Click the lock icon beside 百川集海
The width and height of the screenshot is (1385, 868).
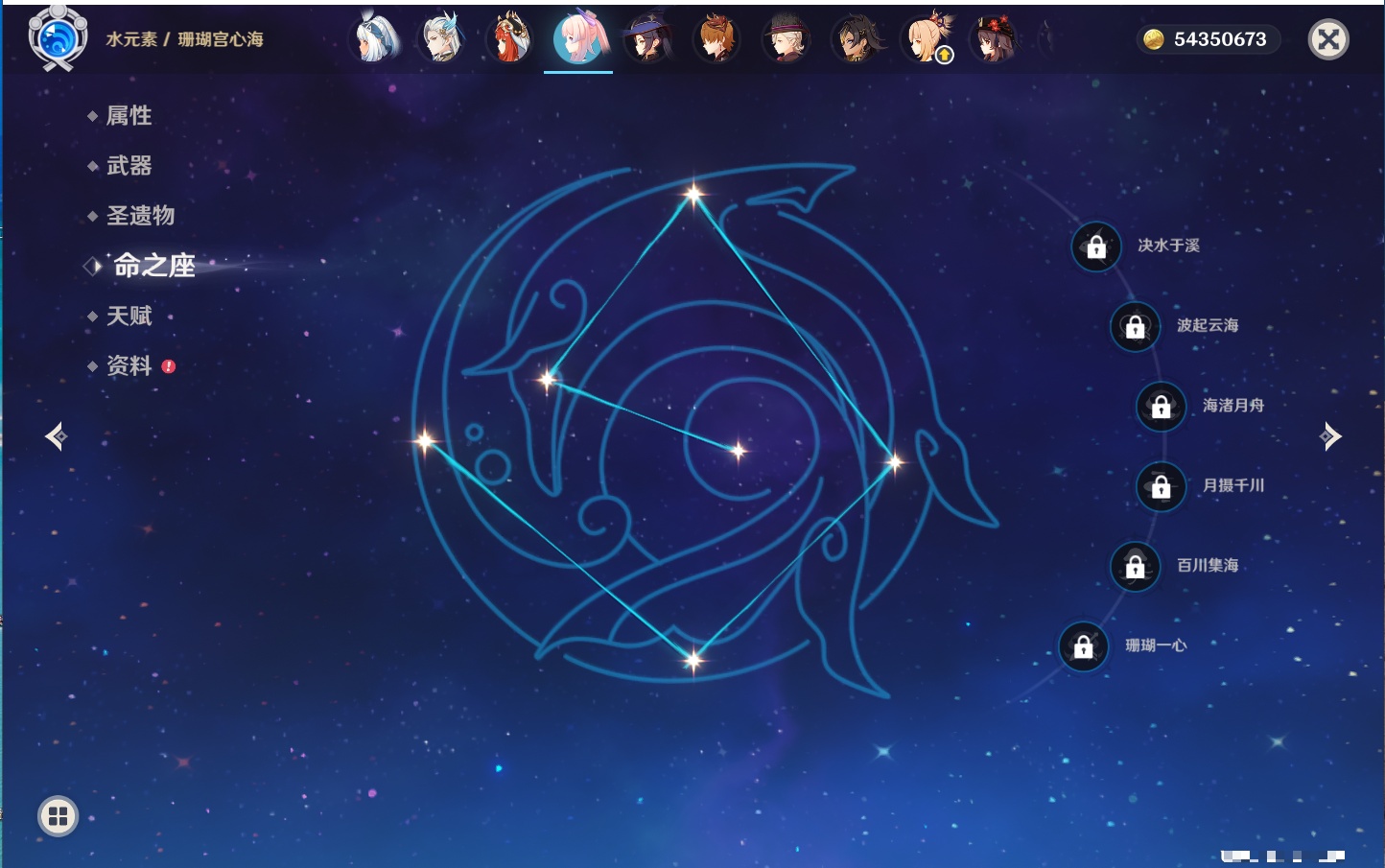1135,566
